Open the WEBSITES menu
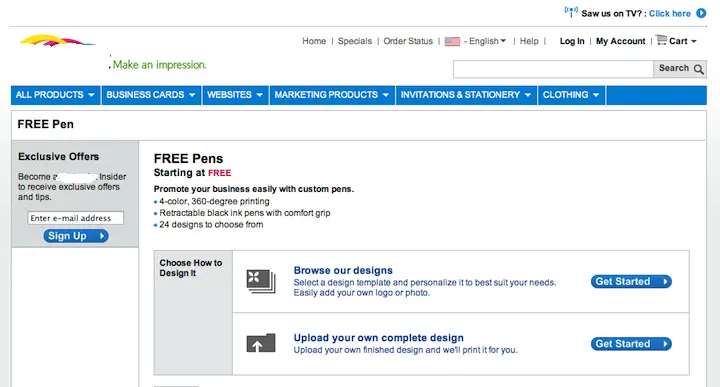Viewport: 720px width, 387px height. click(235, 95)
